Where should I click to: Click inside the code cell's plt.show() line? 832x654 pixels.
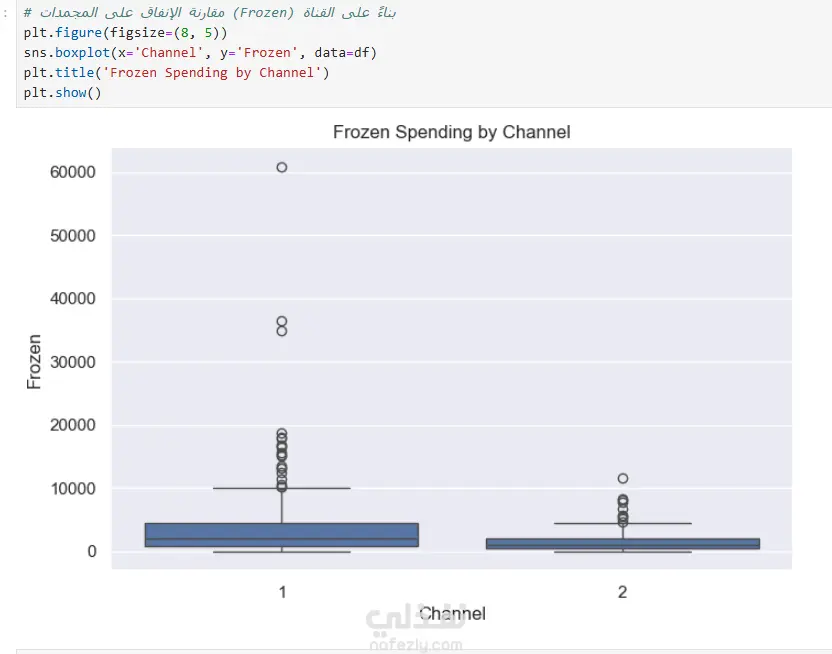(x=63, y=92)
